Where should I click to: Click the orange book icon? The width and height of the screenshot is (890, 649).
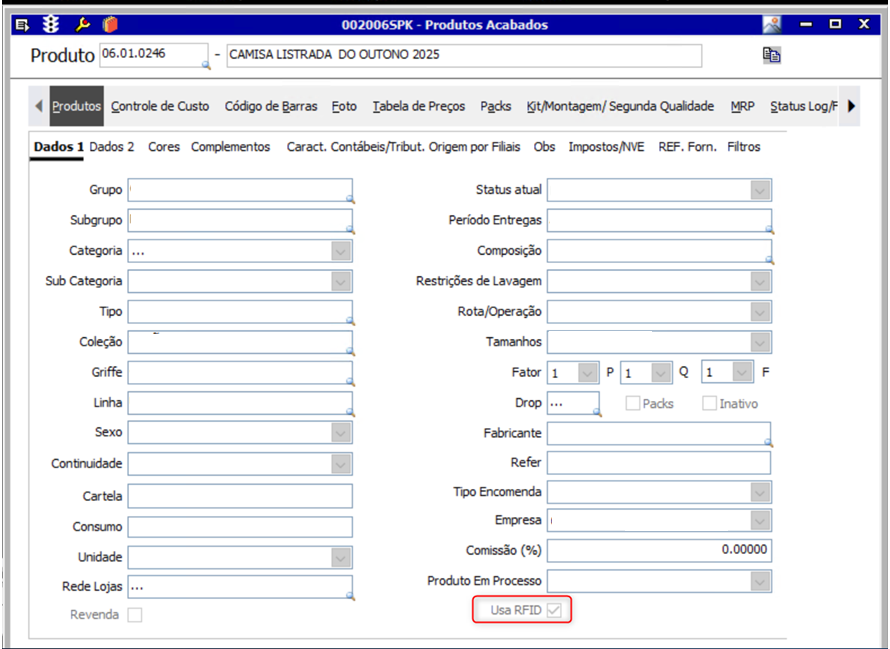point(110,24)
